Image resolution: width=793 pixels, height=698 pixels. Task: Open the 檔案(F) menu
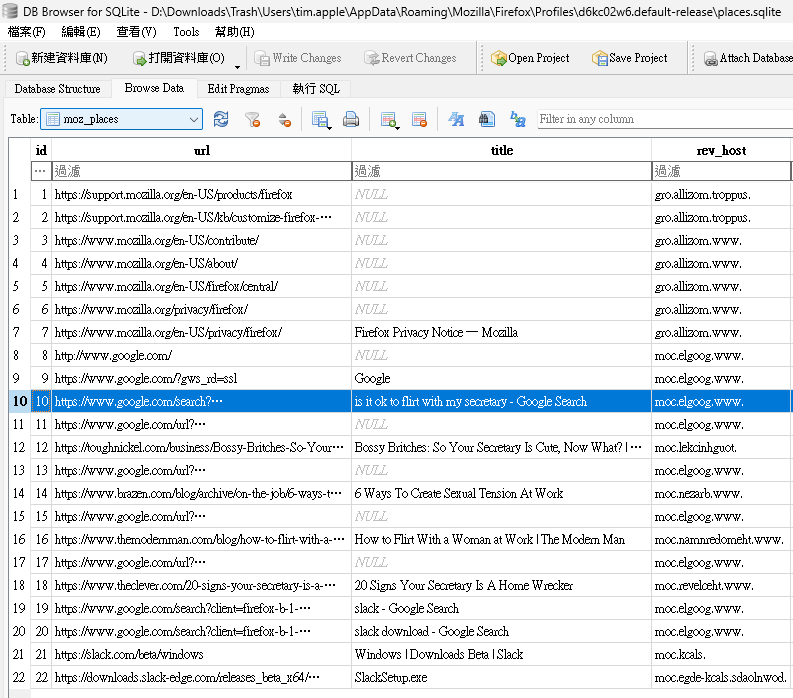(27, 32)
